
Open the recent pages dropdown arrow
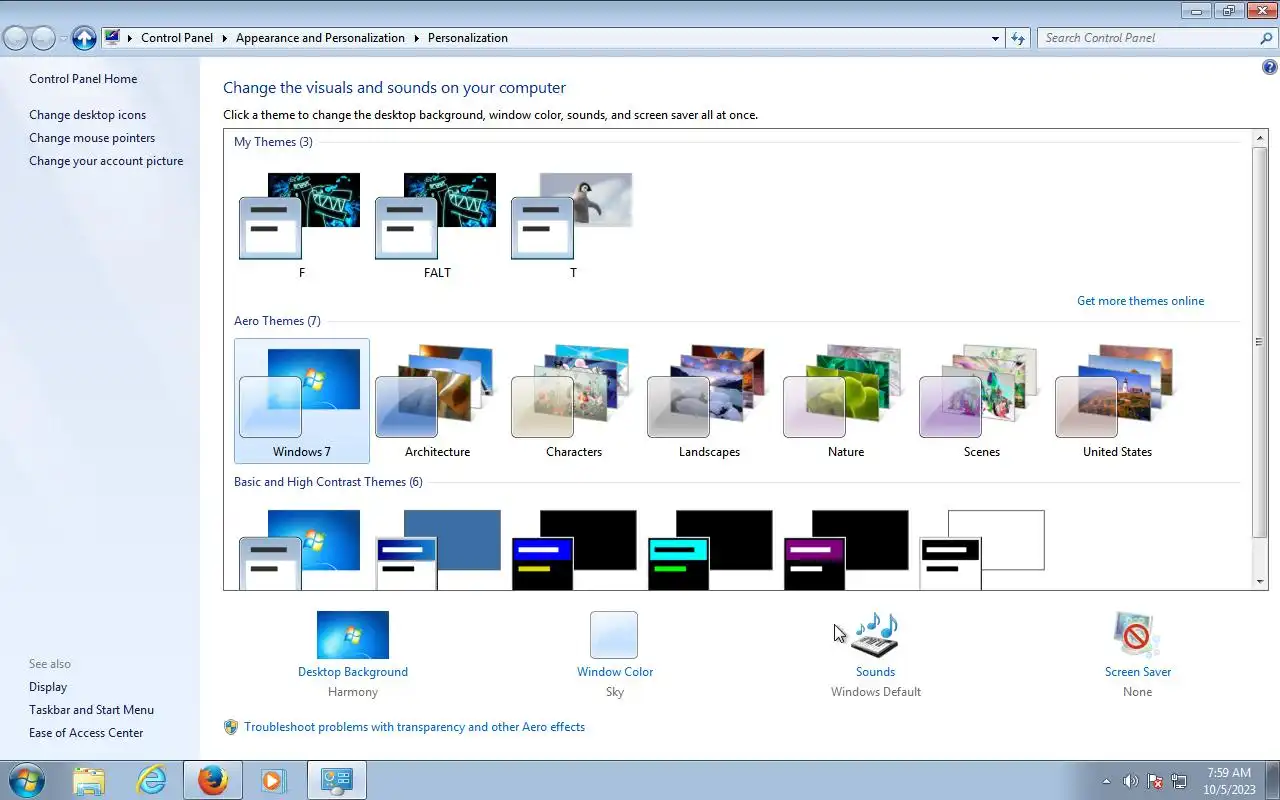[63, 39]
